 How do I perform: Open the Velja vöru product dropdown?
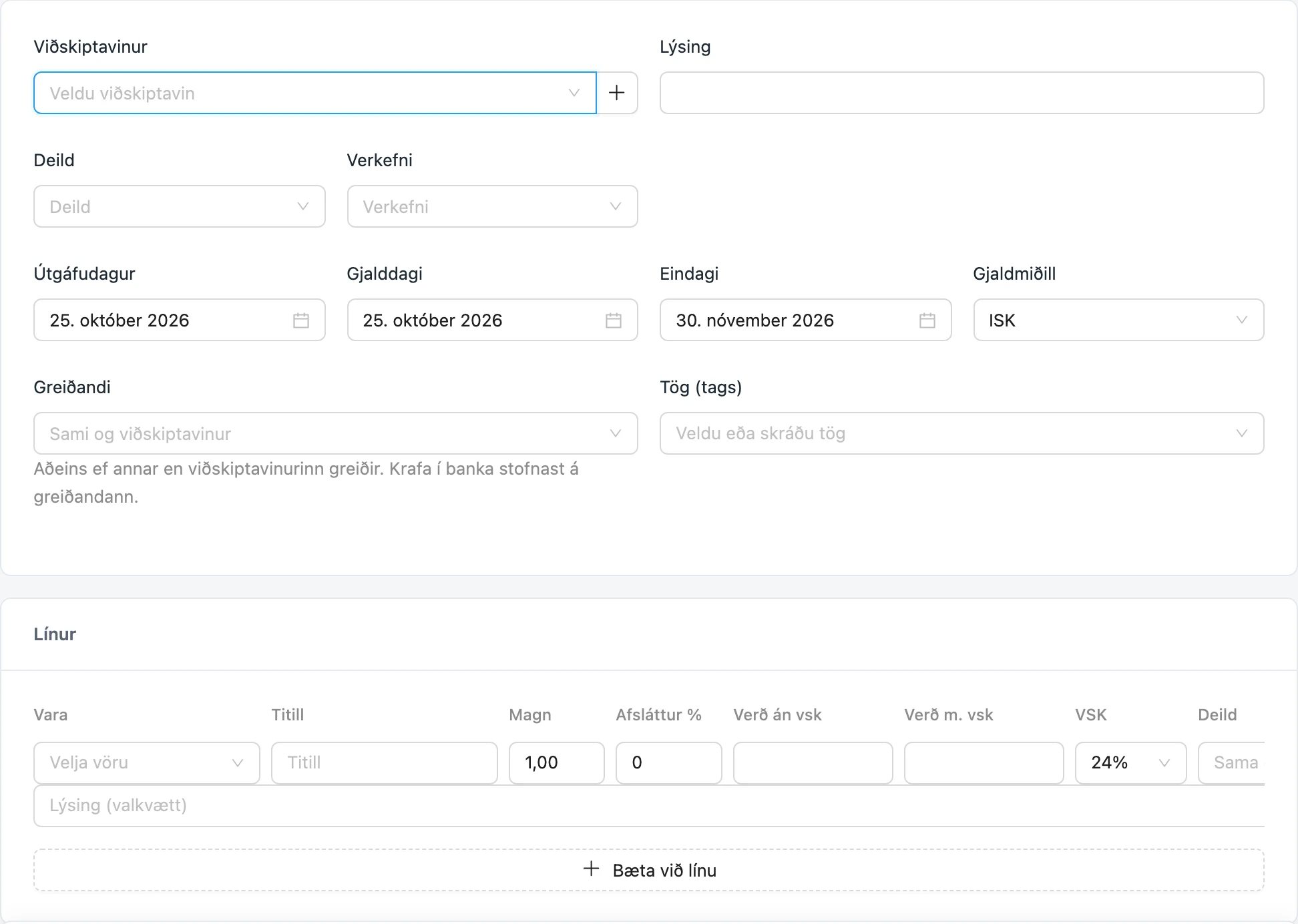point(147,762)
